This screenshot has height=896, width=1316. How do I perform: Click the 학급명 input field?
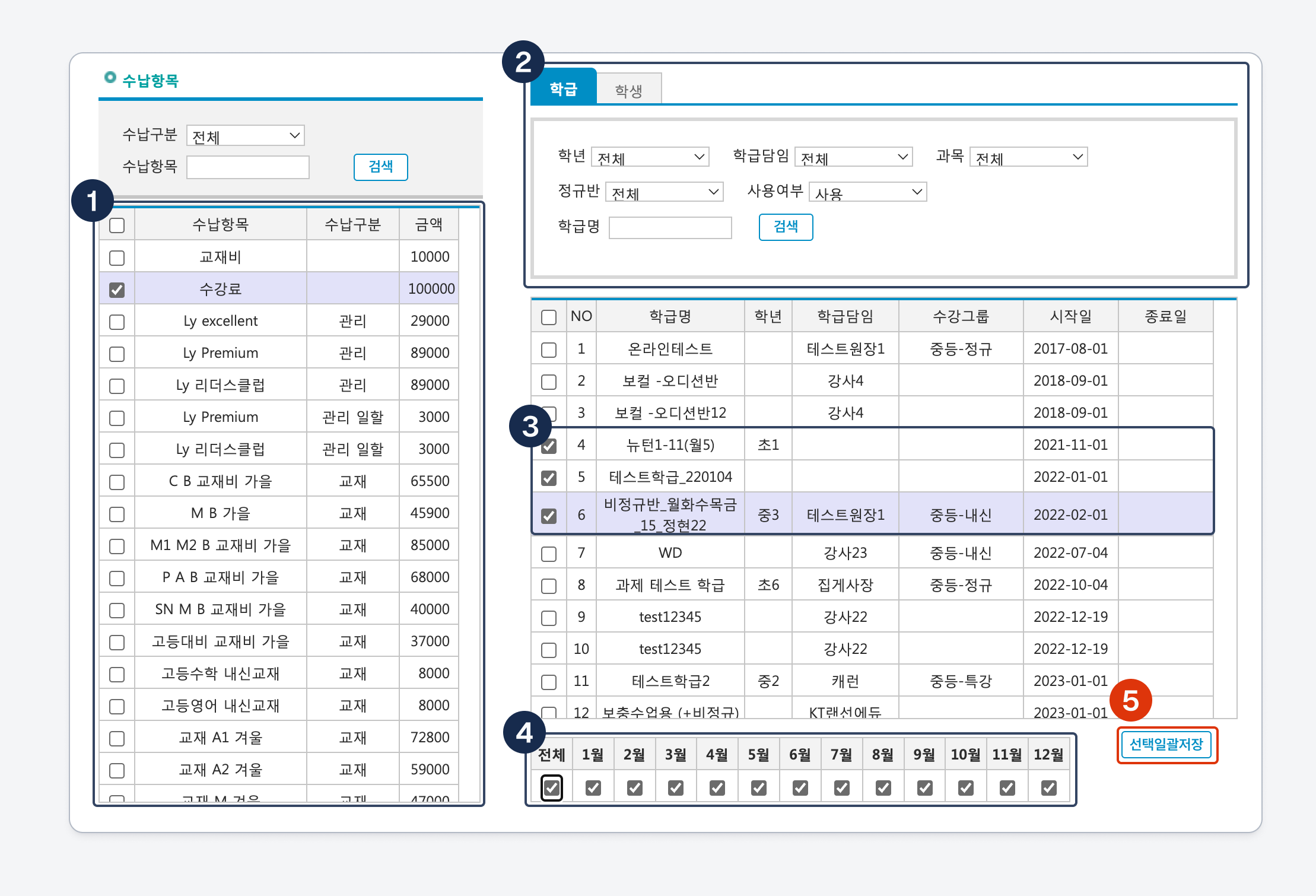[x=670, y=227]
